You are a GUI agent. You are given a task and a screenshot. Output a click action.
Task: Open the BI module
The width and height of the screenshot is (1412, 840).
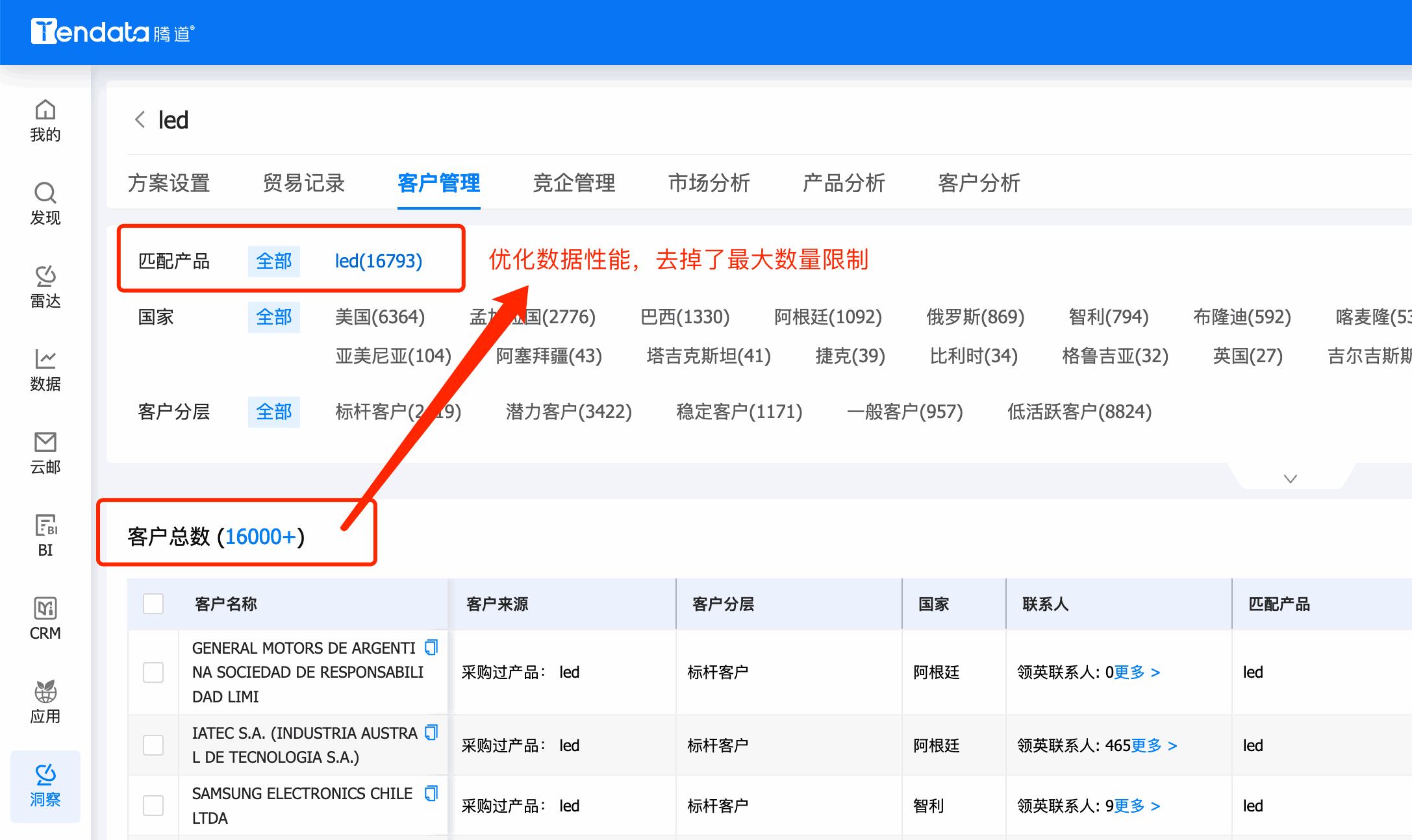pos(45,534)
